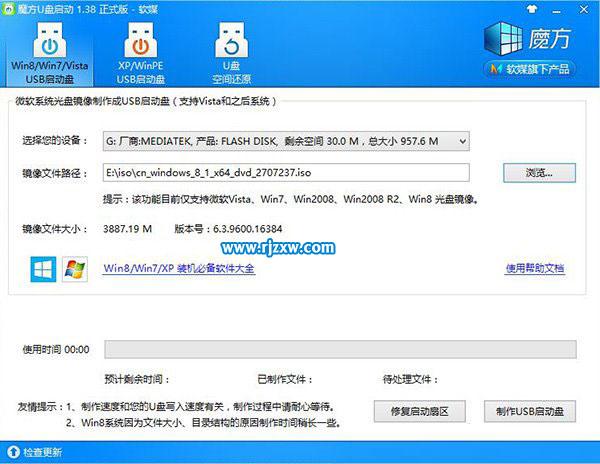Click the 魔方 cube logo
Viewport: 600px width, 464px height.
(x=503, y=39)
